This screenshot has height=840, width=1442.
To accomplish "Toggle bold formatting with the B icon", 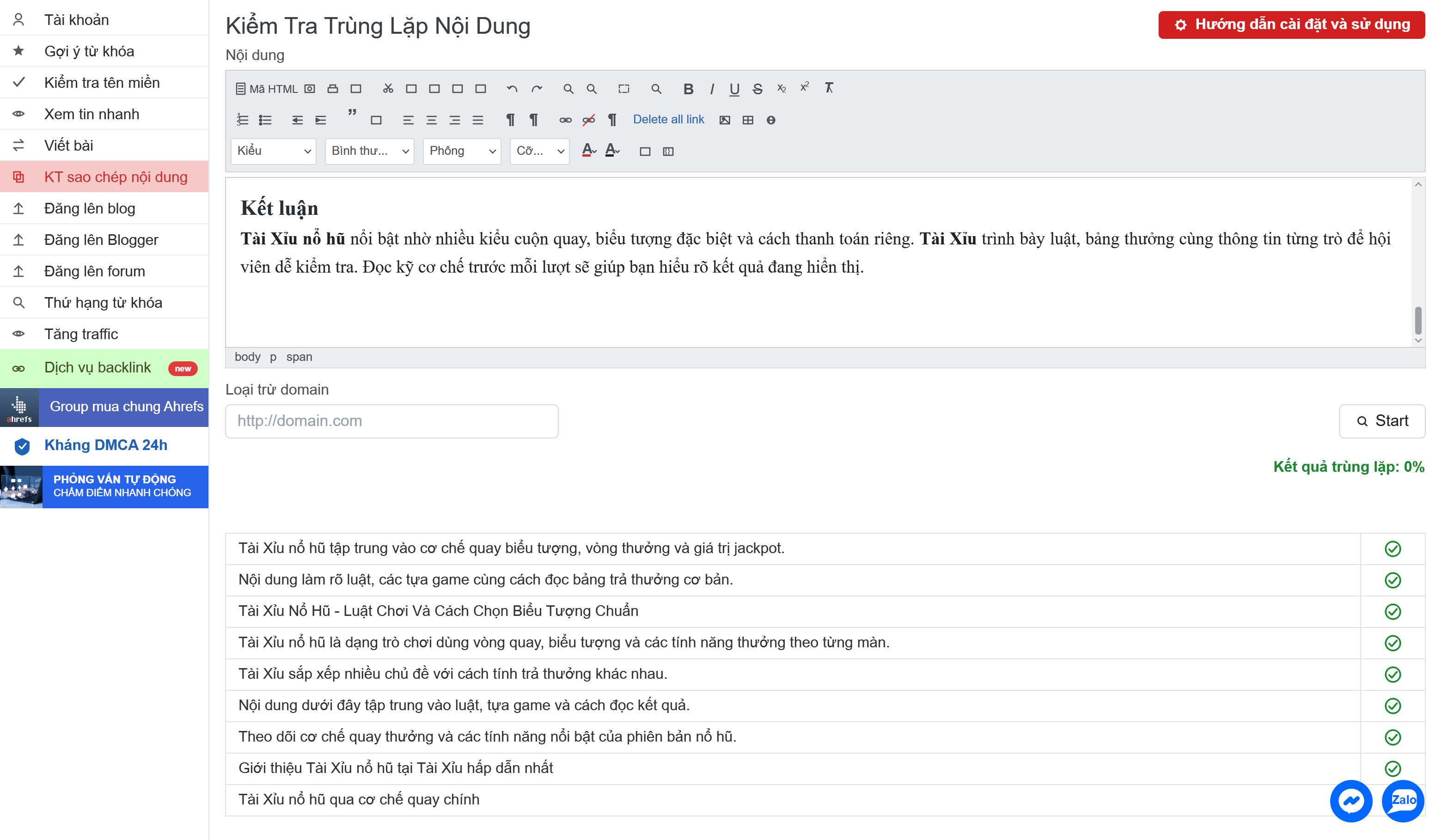I will pyautogui.click(x=688, y=89).
